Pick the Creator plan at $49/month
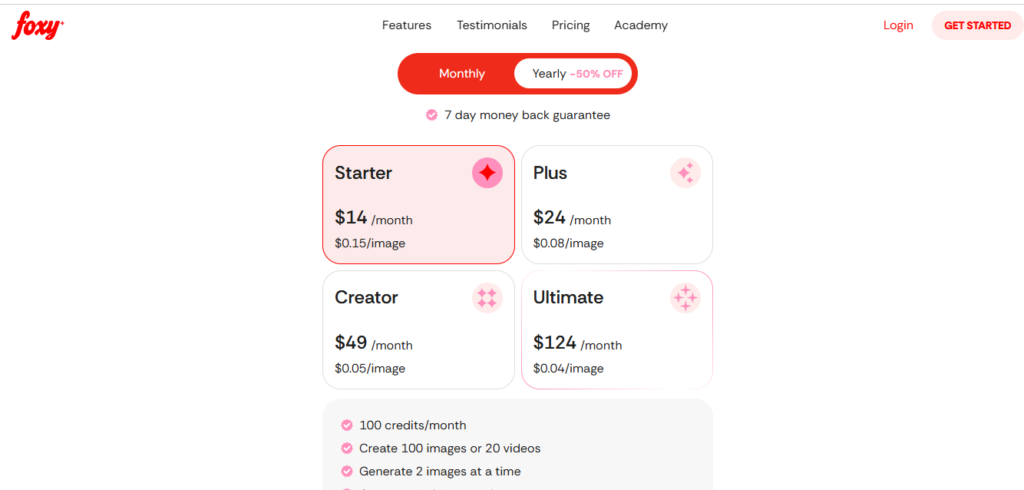This screenshot has width=1024, height=490. [418, 330]
